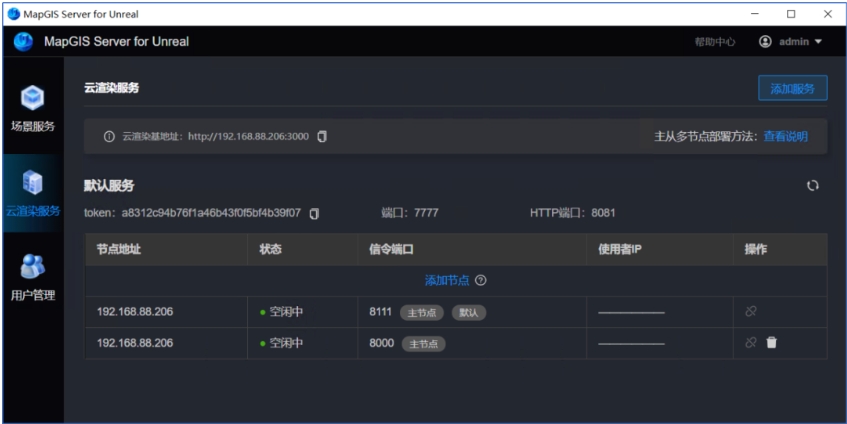Image resolution: width=847 pixels, height=424 pixels.
Task: Switch to 云渲染服务 in the sidebar
Action: 33,193
